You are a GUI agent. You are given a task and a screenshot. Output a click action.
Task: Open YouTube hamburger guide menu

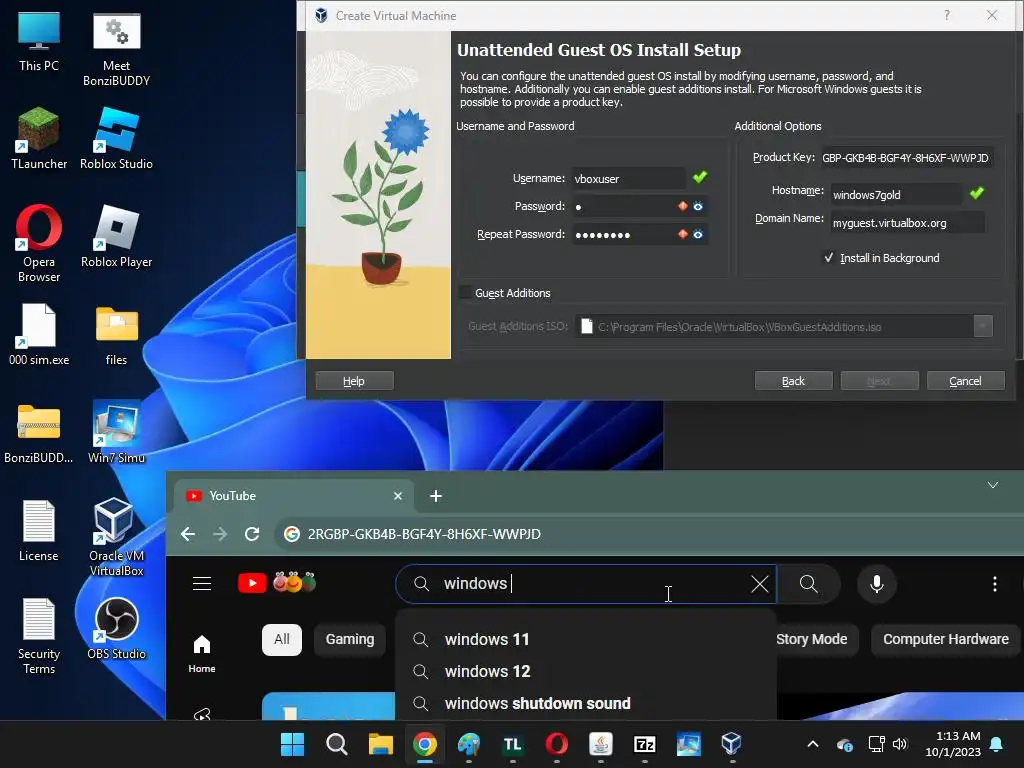click(202, 583)
